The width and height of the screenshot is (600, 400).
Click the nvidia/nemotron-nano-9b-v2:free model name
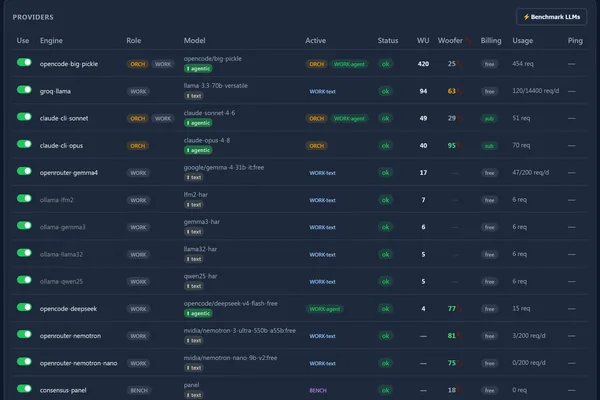[x=230, y=358]
